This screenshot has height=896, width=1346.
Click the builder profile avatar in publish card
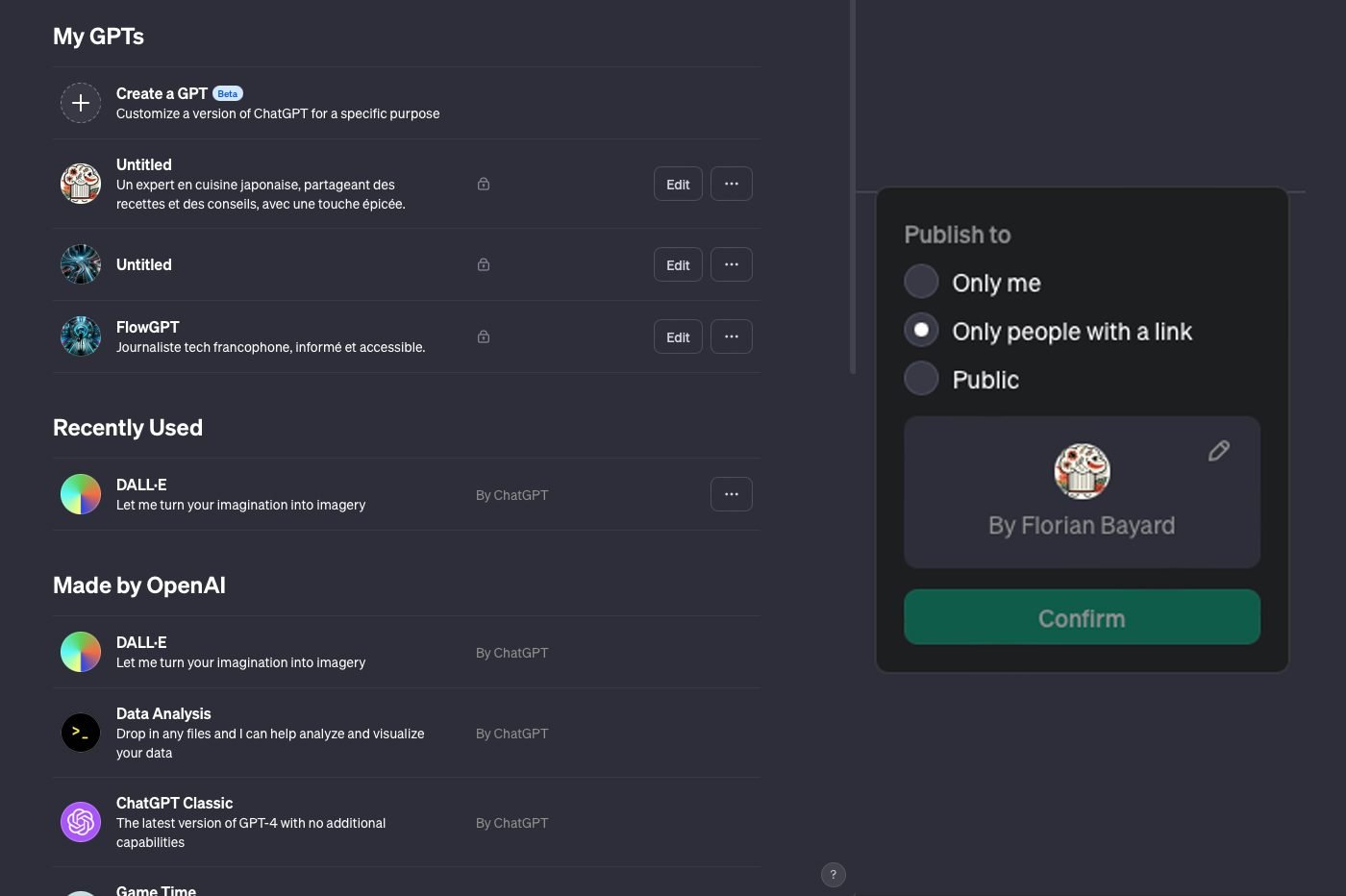(1082, 471)
